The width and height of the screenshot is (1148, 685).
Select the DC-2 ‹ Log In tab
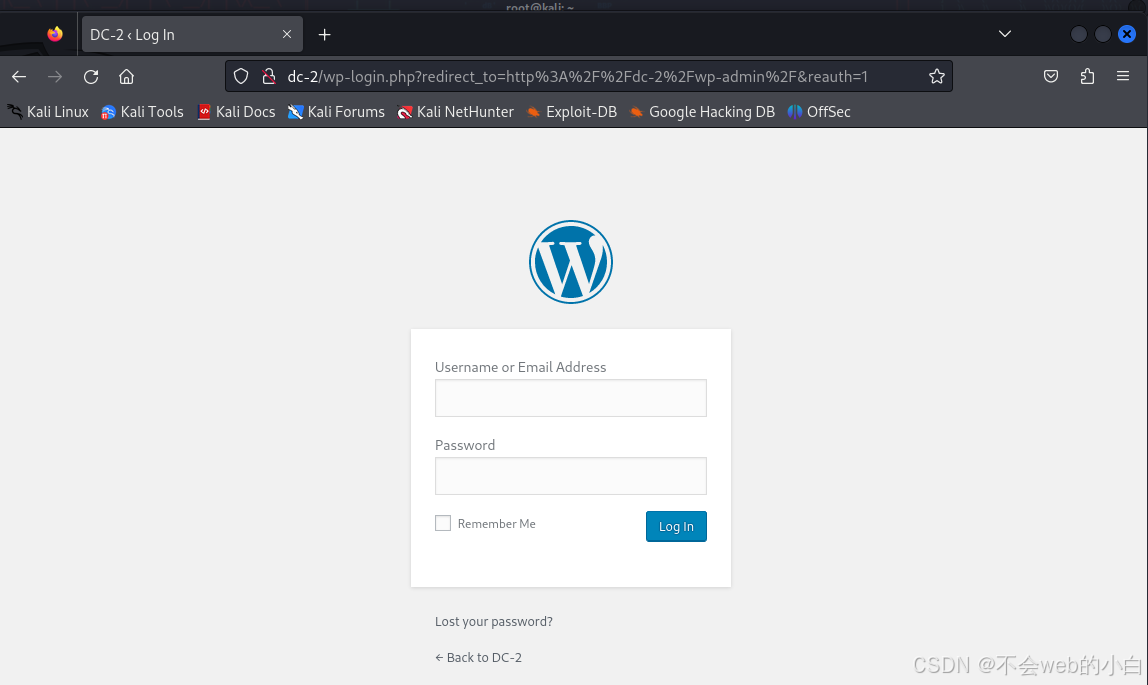pos(192,34)
